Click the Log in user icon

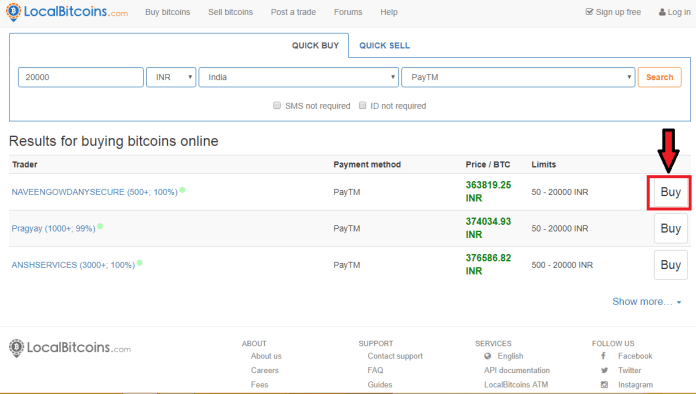click(662, 12)
